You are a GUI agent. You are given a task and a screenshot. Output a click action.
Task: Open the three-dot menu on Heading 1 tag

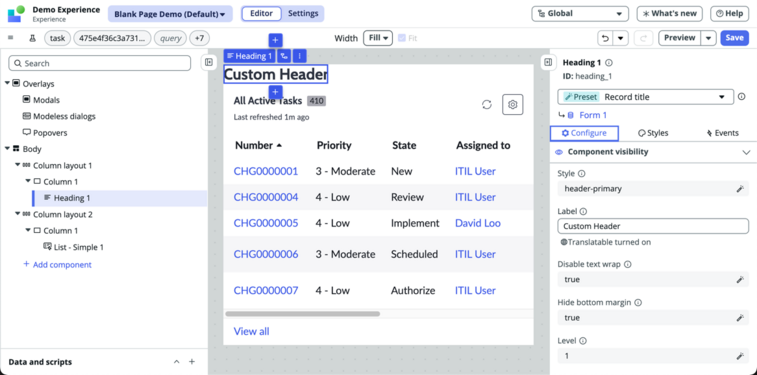pyautogui.click(x=300, y=56)
